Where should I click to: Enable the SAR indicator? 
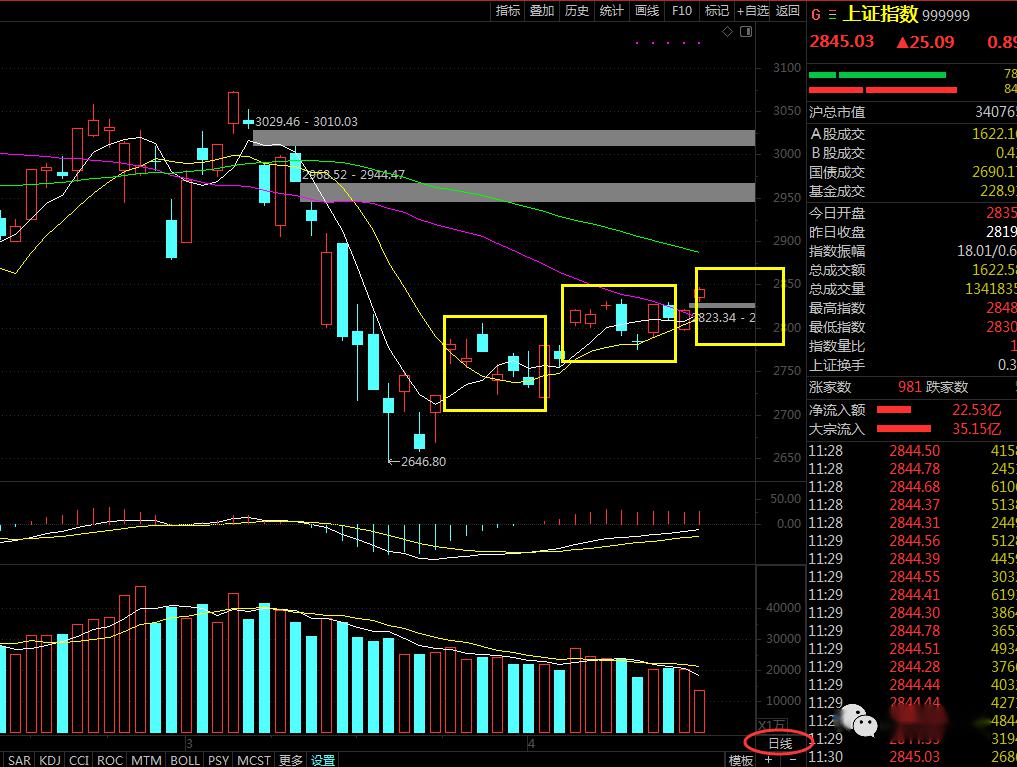click(19, 760)
